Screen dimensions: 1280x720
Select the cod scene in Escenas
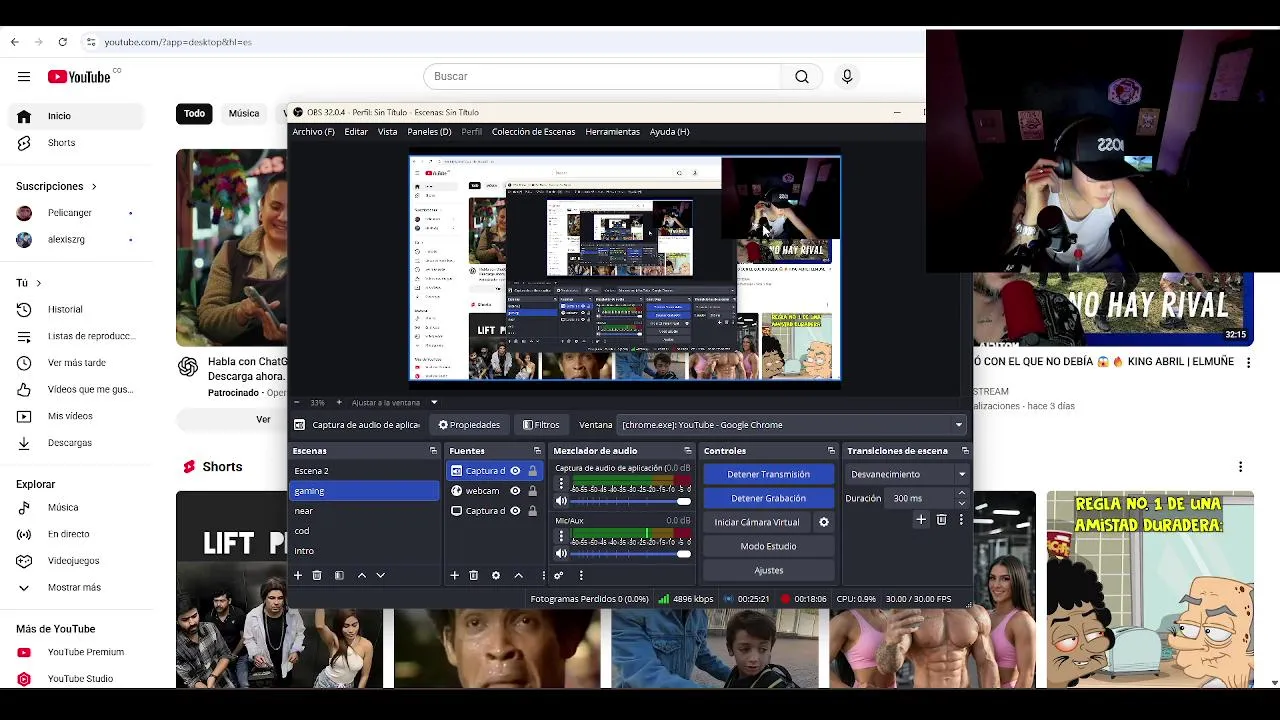click(364, 531)
